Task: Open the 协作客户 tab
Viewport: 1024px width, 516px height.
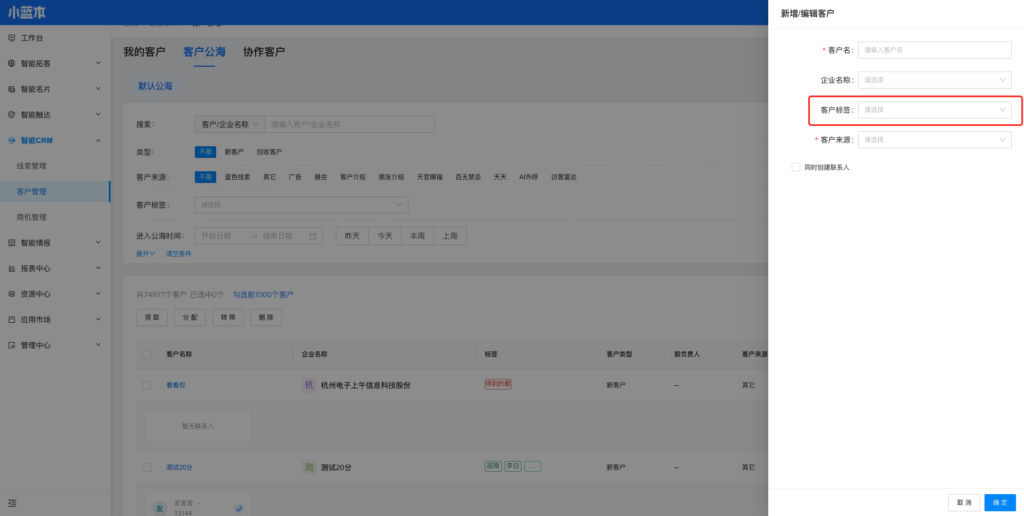Action: pos(264,52)
